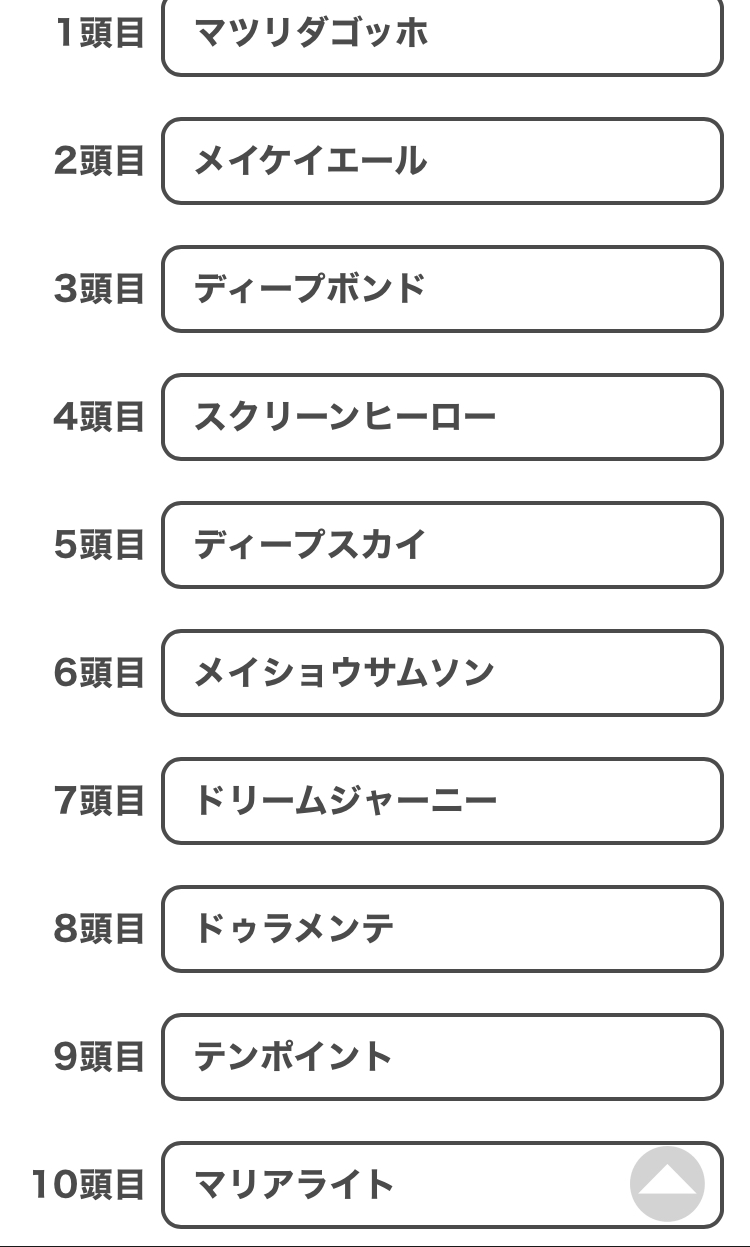
Task: Click the 7頭目 label
Action: pyautogui.click(x=100, y=801)
